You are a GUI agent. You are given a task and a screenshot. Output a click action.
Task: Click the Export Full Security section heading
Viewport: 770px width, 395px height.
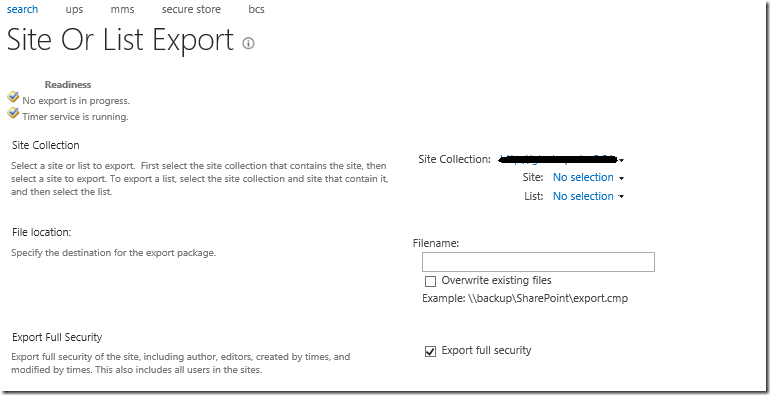pos(57,337)
